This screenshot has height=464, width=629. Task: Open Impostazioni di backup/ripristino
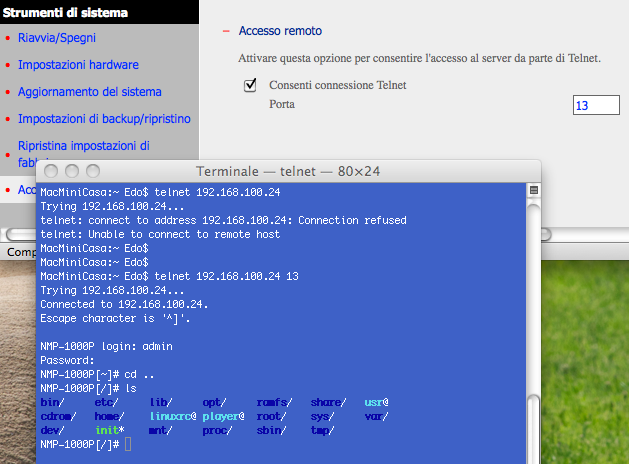click(x=104, y=119)
